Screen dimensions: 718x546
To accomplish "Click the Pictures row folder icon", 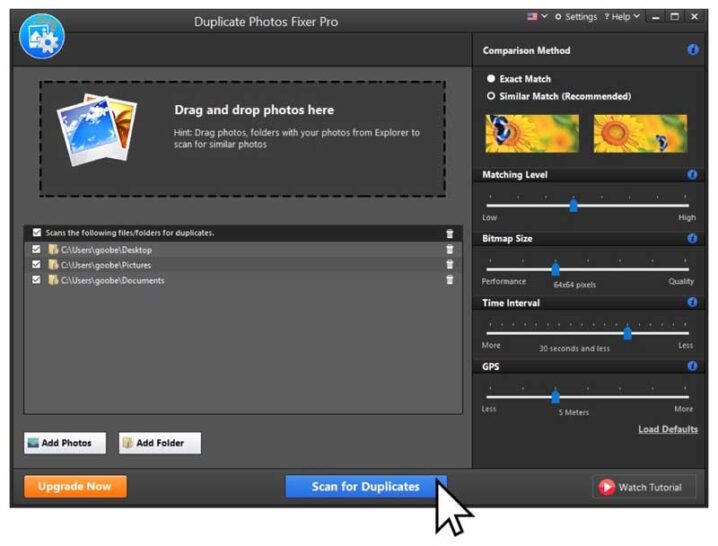I will click(53, 265).
